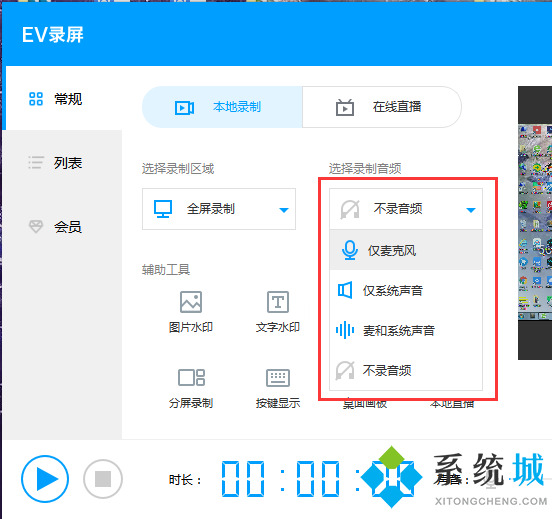552x519 pixels.
Task: Open the 常规 general sidebar section
Action: click(x=63, y=99)
